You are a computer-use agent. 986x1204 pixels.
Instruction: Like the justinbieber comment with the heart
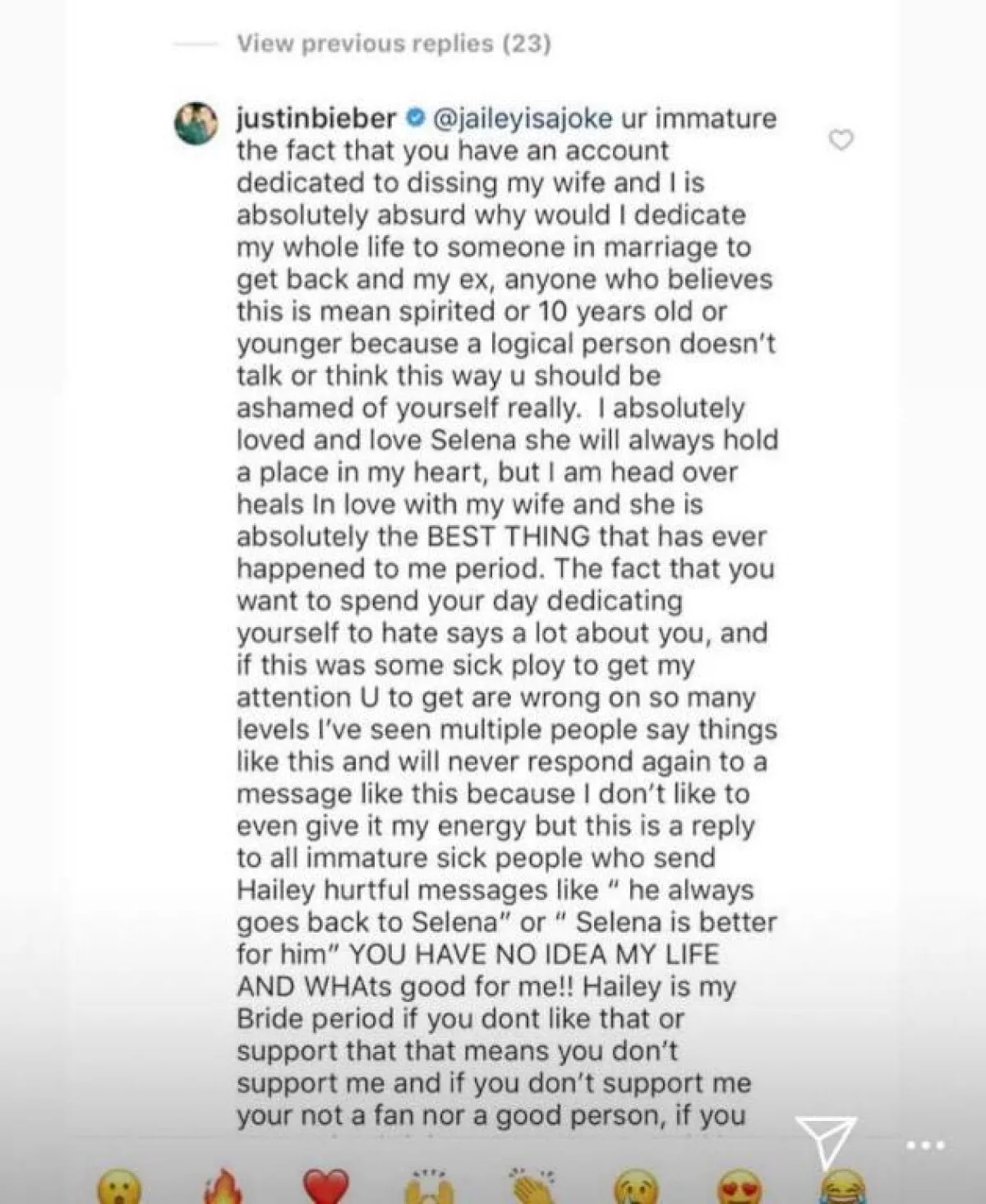pyautogui.click(x=841, y=141)
